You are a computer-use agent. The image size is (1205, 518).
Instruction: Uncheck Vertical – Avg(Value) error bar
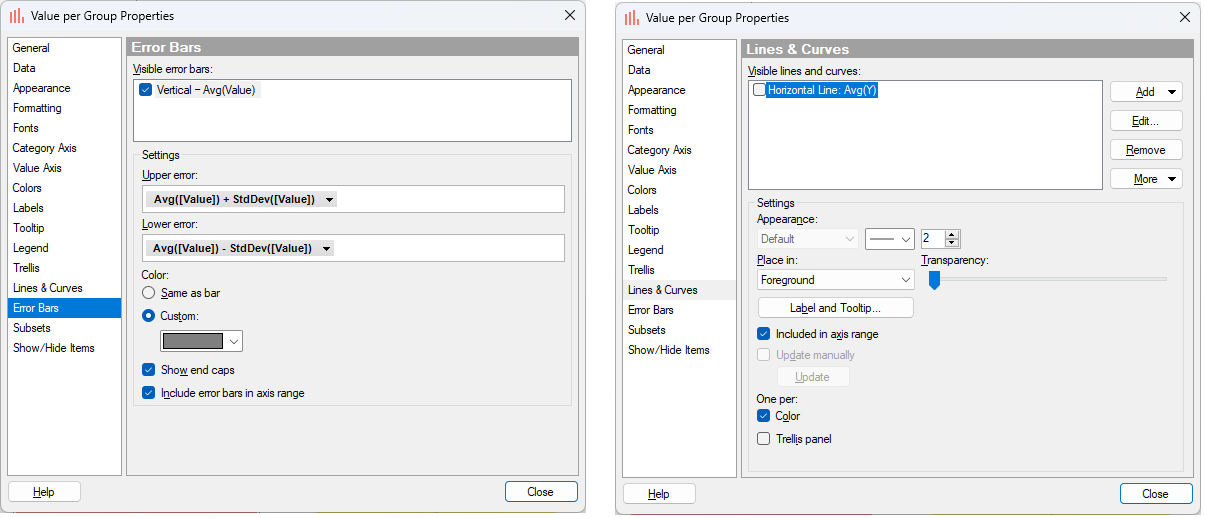[146, 90]
